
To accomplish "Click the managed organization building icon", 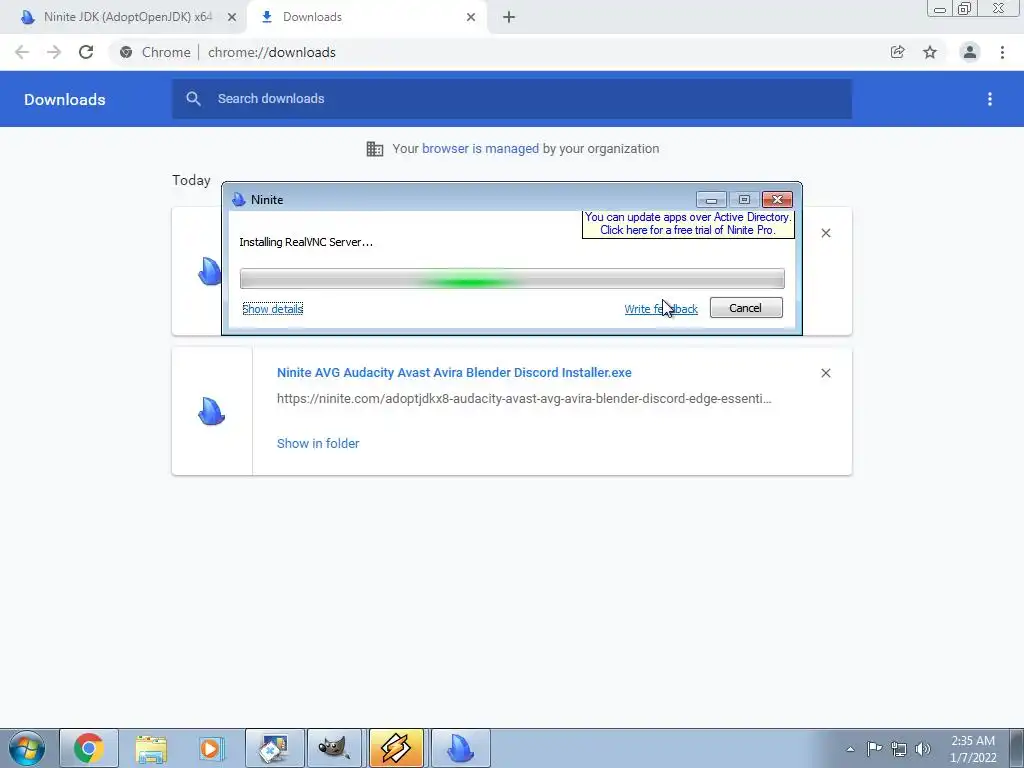I will [375, 149].
